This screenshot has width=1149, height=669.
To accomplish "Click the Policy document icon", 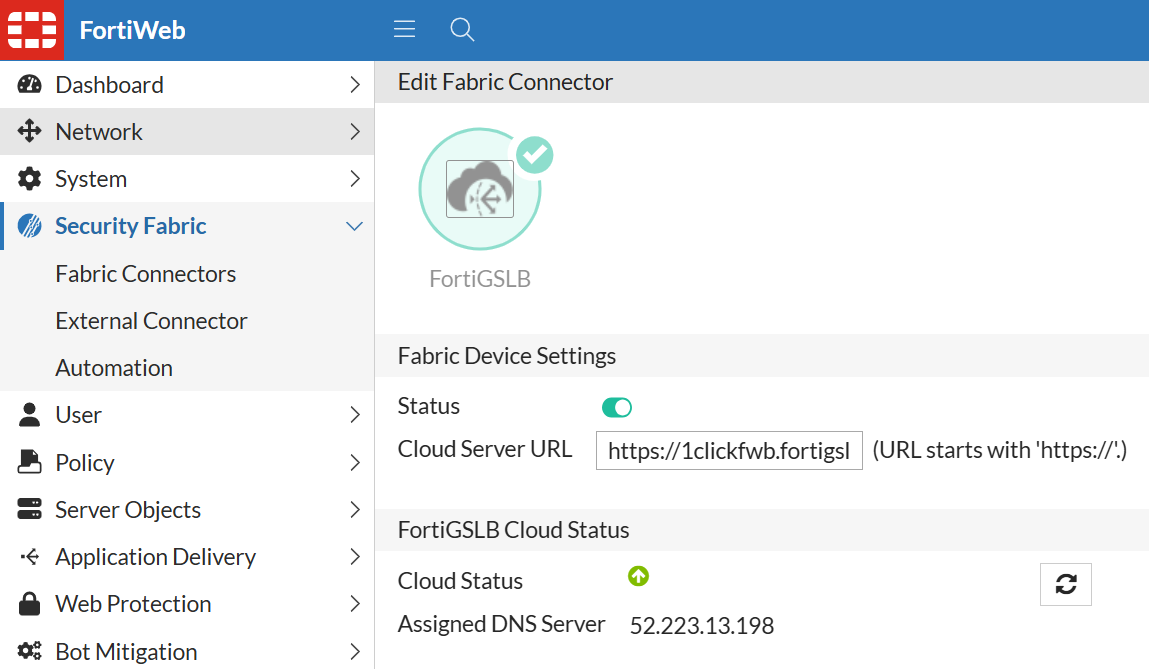I will click(29, 462).
